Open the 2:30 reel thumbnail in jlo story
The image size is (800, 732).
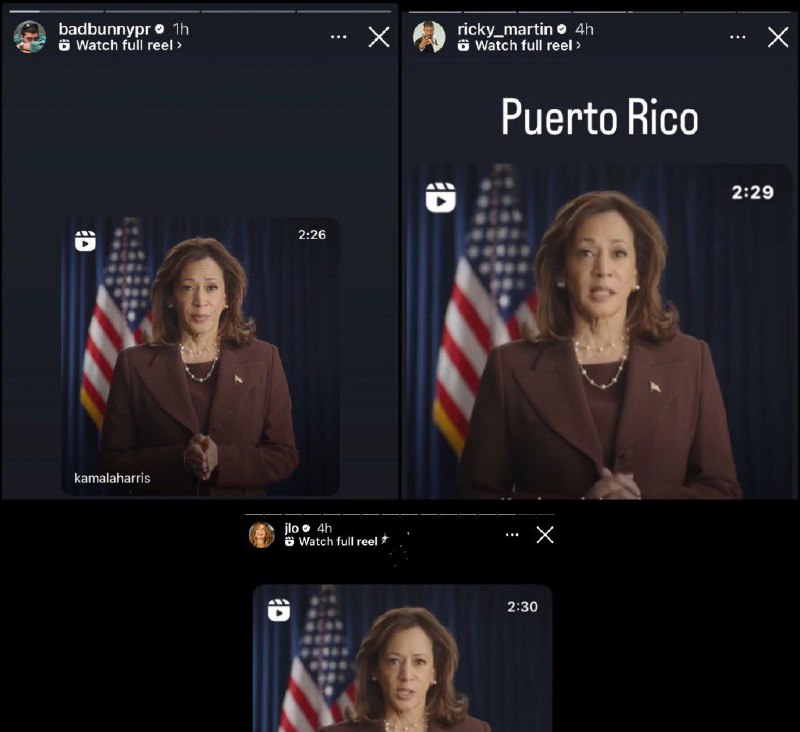pyautogui.click(x=403, y=658)
